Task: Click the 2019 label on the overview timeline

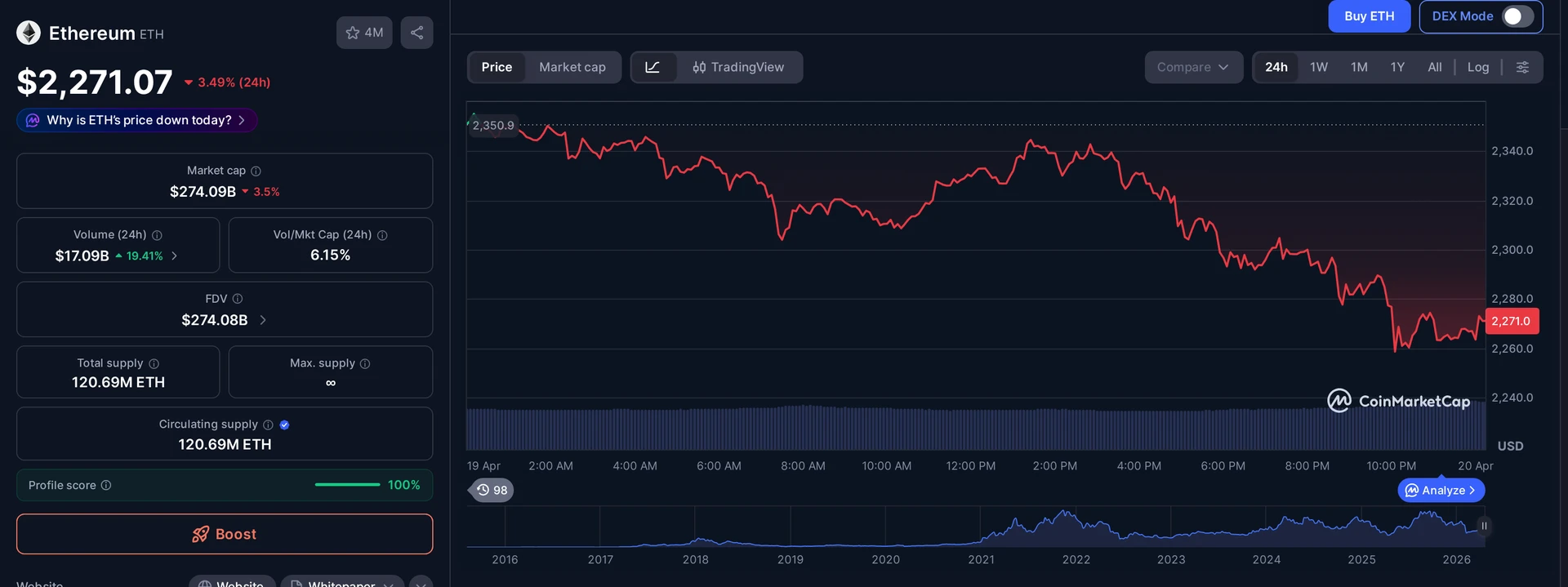Action: pos(791,559)
